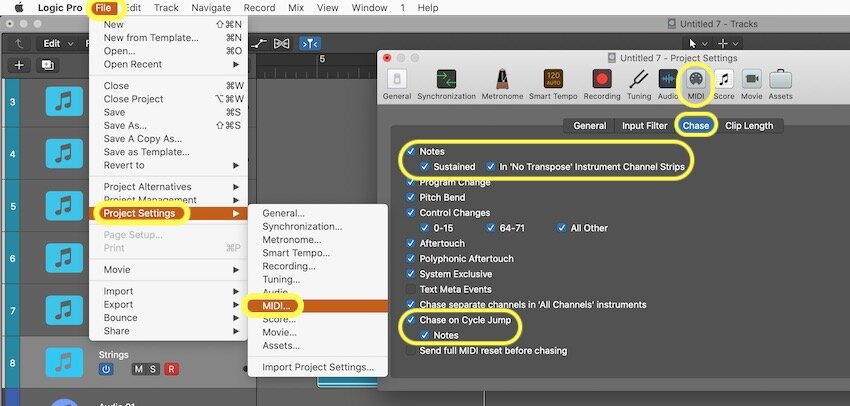Open Smart Tempo settings icon

553,80
